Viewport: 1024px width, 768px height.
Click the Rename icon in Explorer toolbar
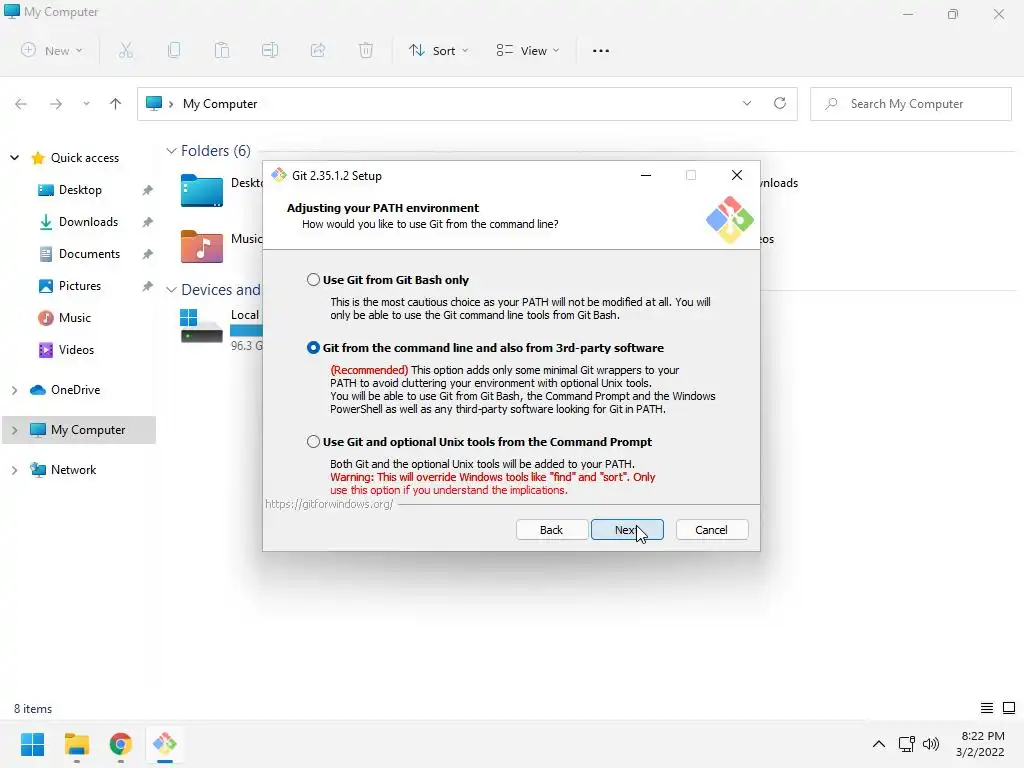point(270,50)
